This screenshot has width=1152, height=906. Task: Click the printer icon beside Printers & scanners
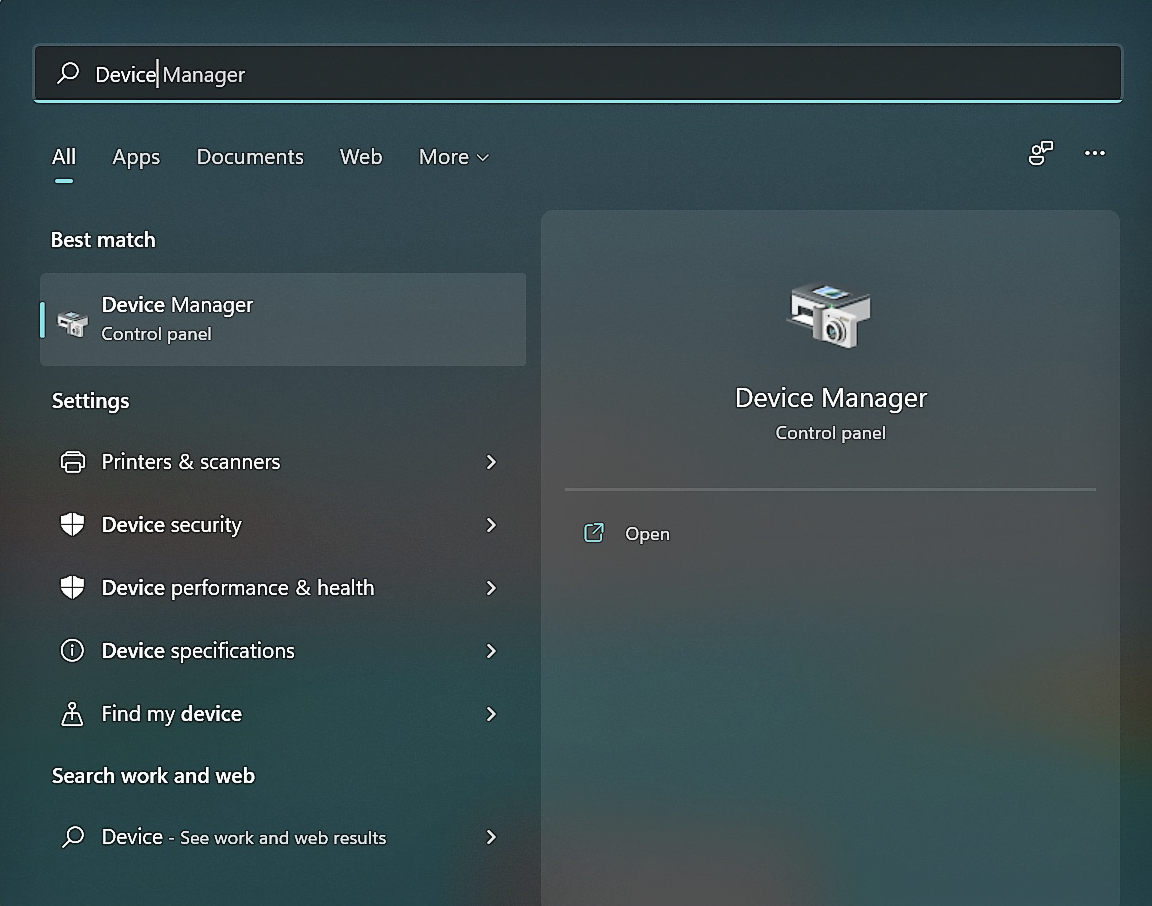click(x=72, y=461)
